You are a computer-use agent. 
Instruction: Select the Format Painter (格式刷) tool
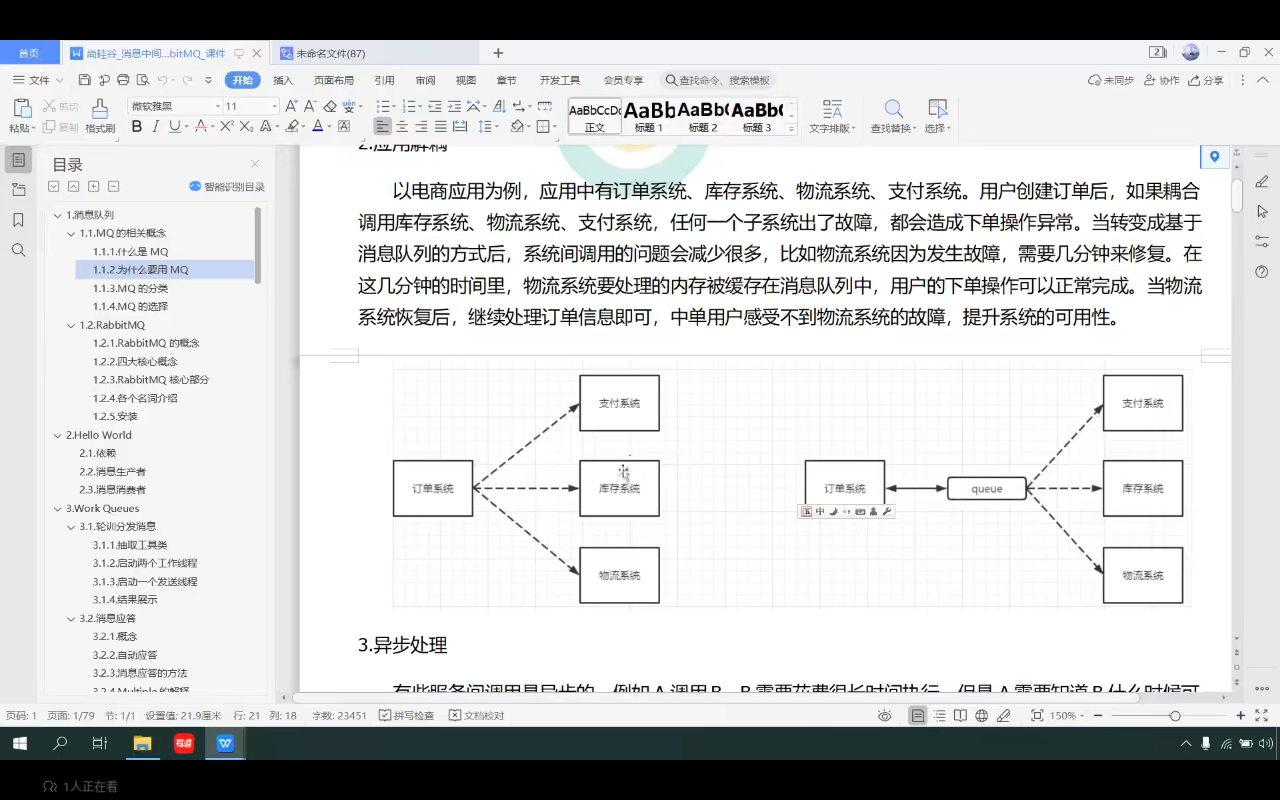tap(100, 116)
